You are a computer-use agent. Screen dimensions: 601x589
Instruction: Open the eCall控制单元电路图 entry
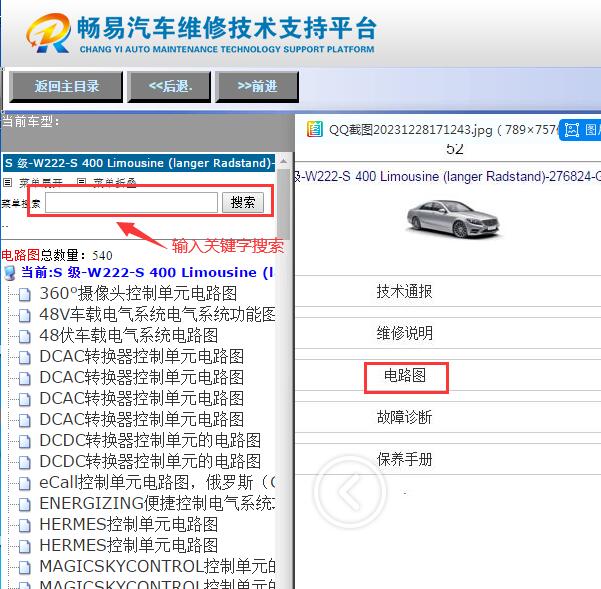point(157,483)
